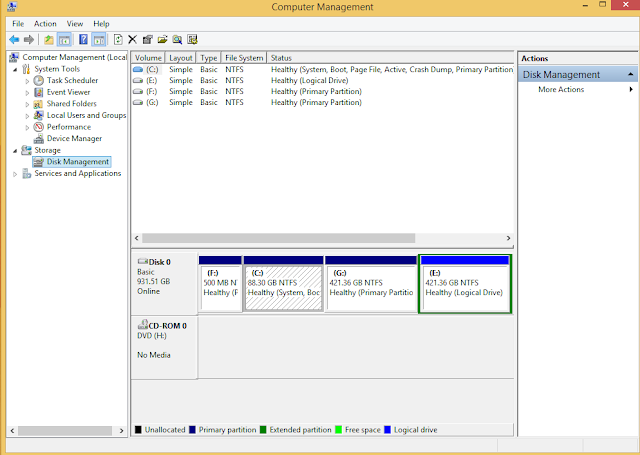Open the Action menu
This screenshot has width=640, height=455.
point(45,24)
